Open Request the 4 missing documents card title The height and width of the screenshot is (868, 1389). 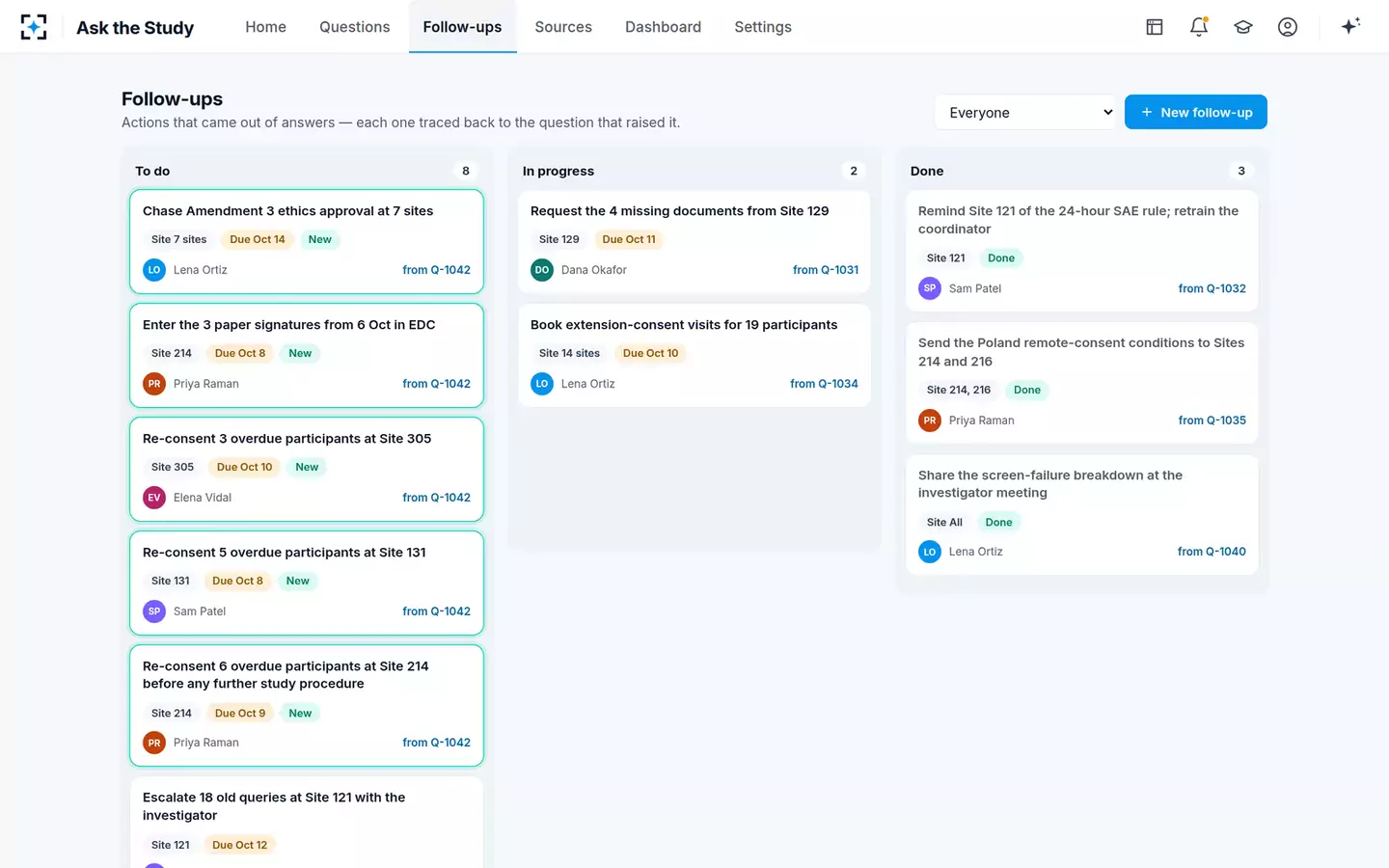(679, 211)
